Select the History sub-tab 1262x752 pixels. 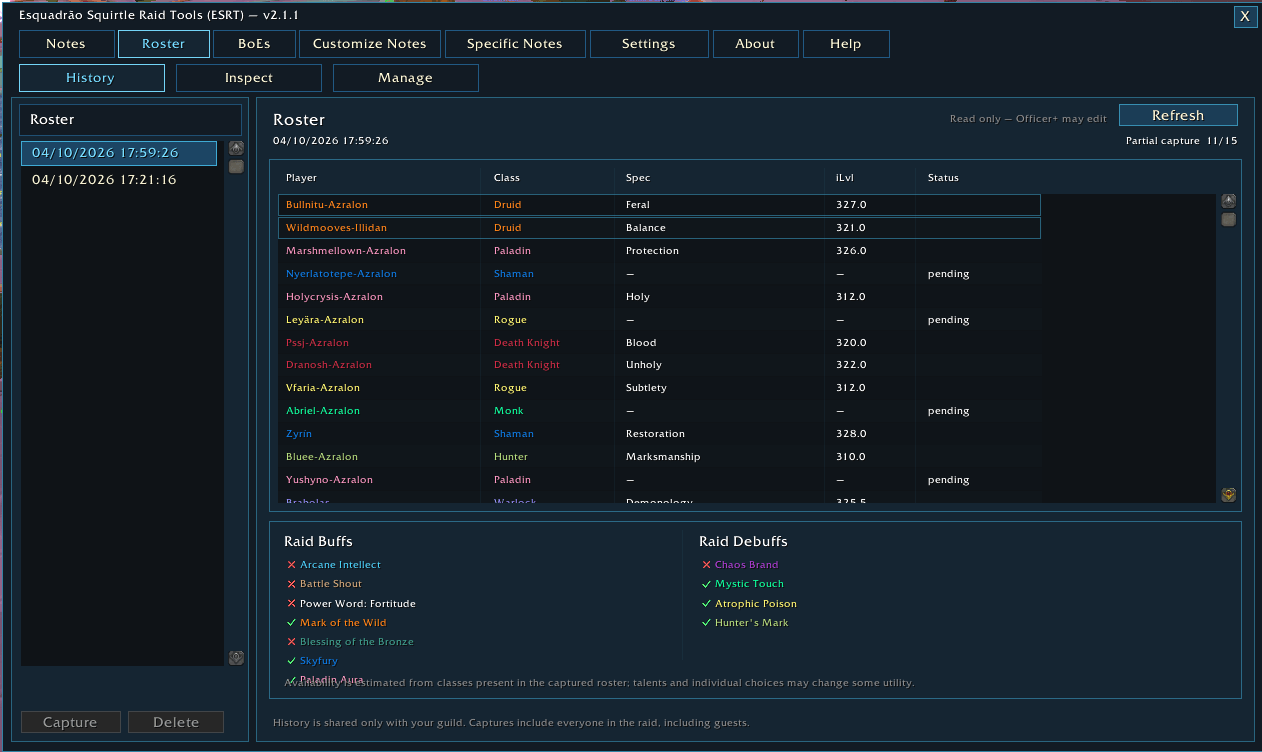(91, 78)
